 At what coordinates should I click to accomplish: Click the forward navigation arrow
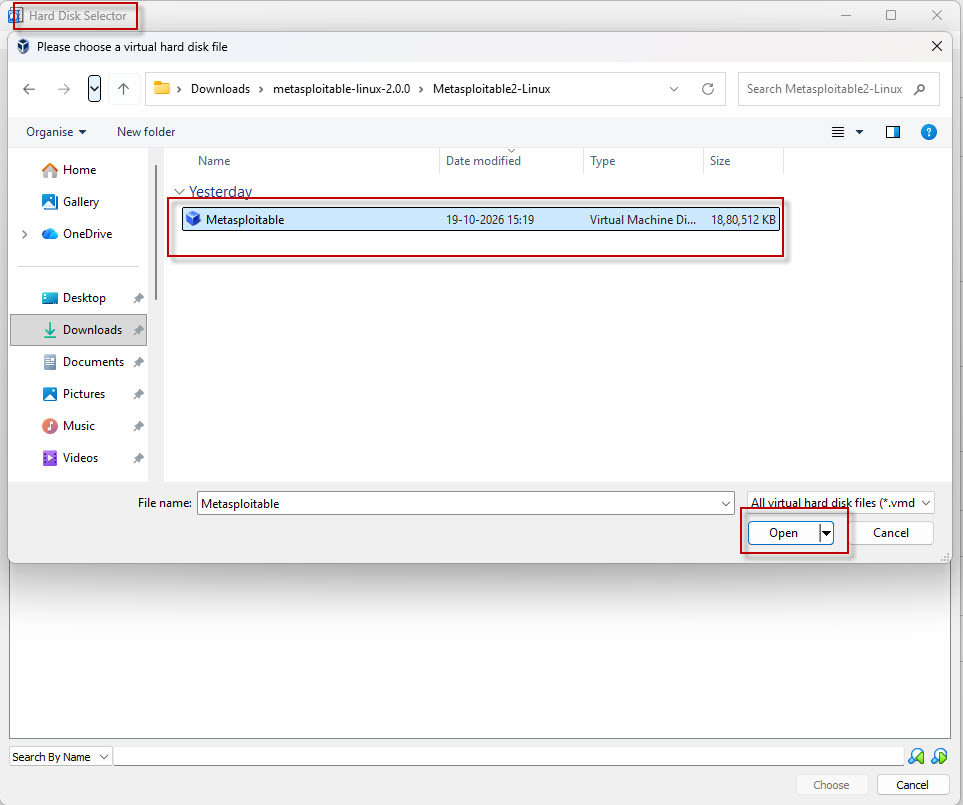pyautogui.click(x=64, y=89)
